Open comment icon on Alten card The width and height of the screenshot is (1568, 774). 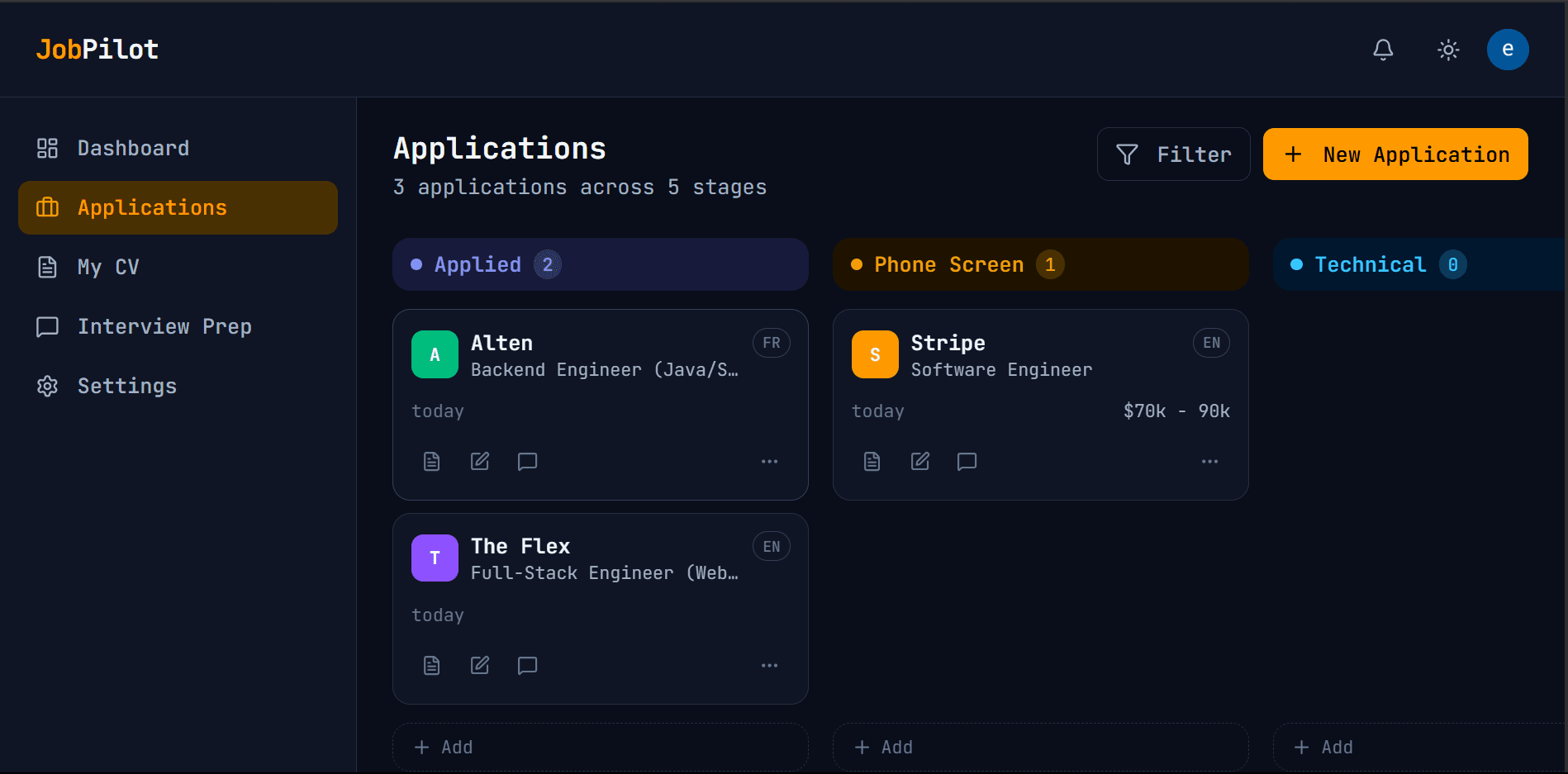[527, 461]
